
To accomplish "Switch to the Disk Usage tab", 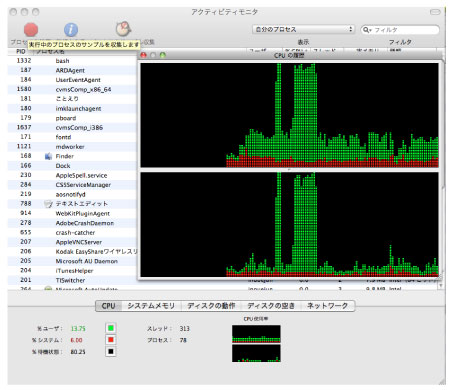I will click(x=271, y=306).
